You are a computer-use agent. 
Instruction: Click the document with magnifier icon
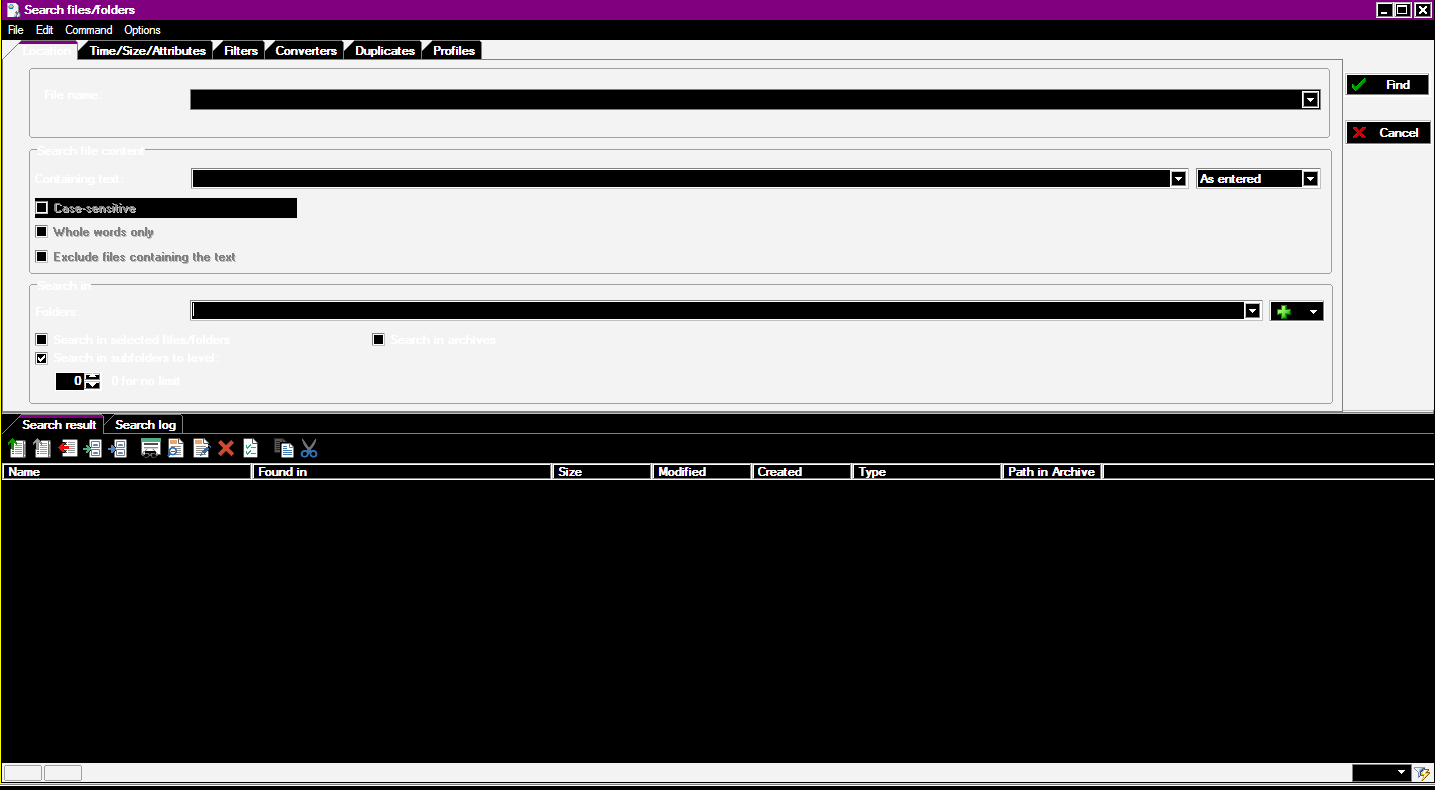coord(176,449)
